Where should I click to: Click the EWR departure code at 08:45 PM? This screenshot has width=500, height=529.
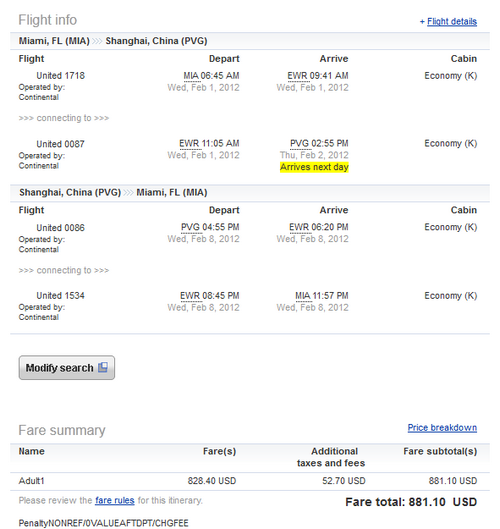click(190, 296)
